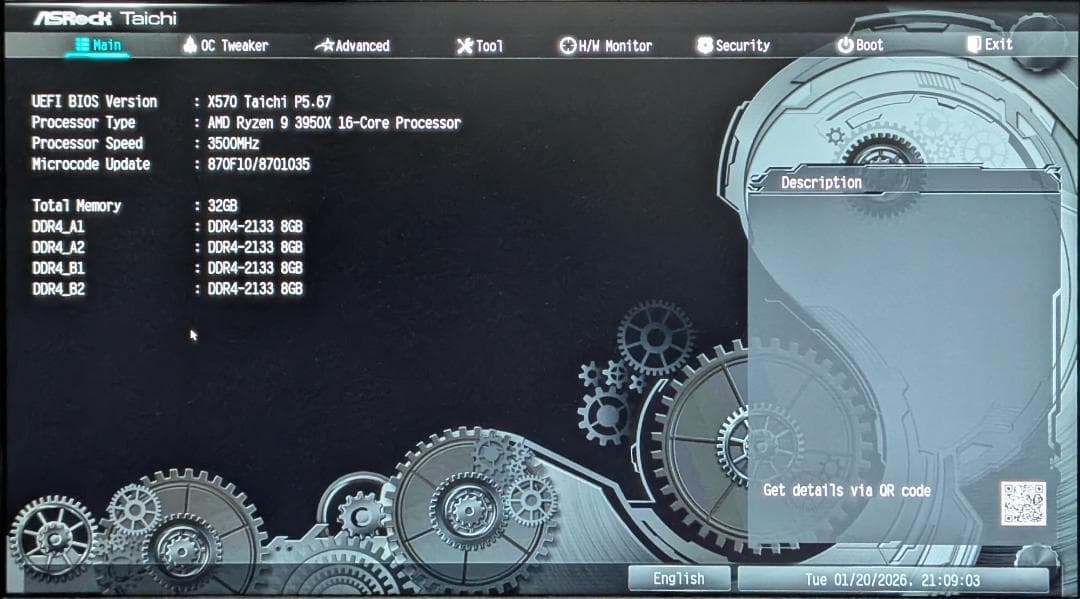Change language with the English button

(x=679, y=579)
